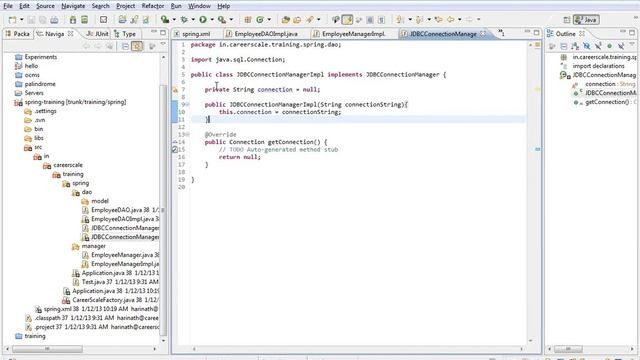Click Collapse All in the Navigator toolbar
This screenshot has height=360, width=640.
[x=125, y=46]
